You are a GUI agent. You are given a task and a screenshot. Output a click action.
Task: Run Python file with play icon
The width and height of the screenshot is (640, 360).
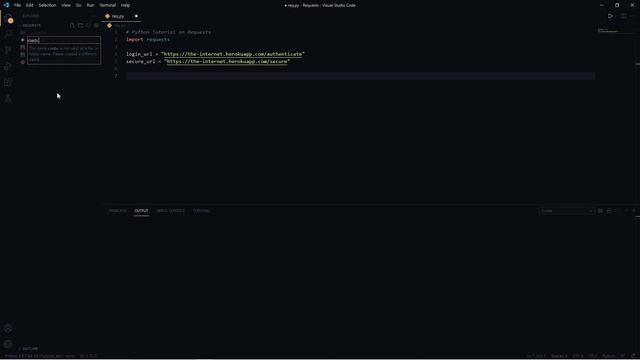point(610,16)
